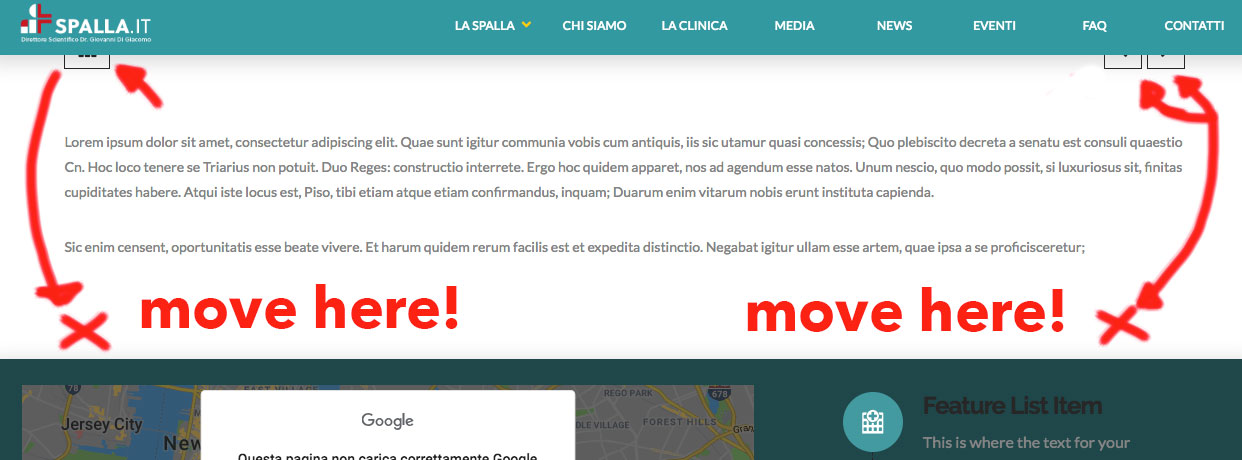The height and width of the screenshot is (460, 1242).
Task: View the FAQ page
Action: point(1094,26)
